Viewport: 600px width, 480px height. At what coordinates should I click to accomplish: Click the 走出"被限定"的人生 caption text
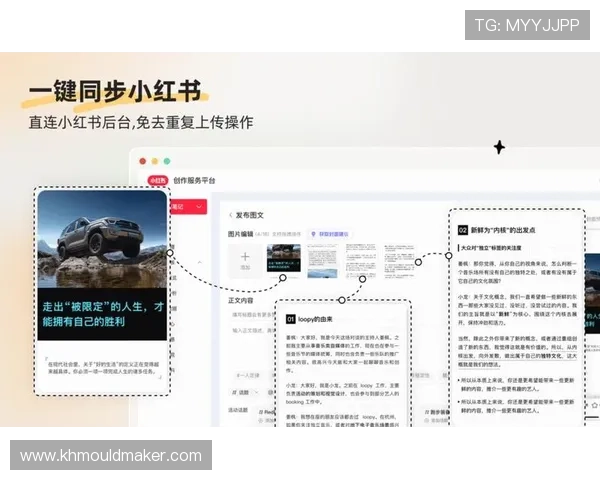pos(103,314)
